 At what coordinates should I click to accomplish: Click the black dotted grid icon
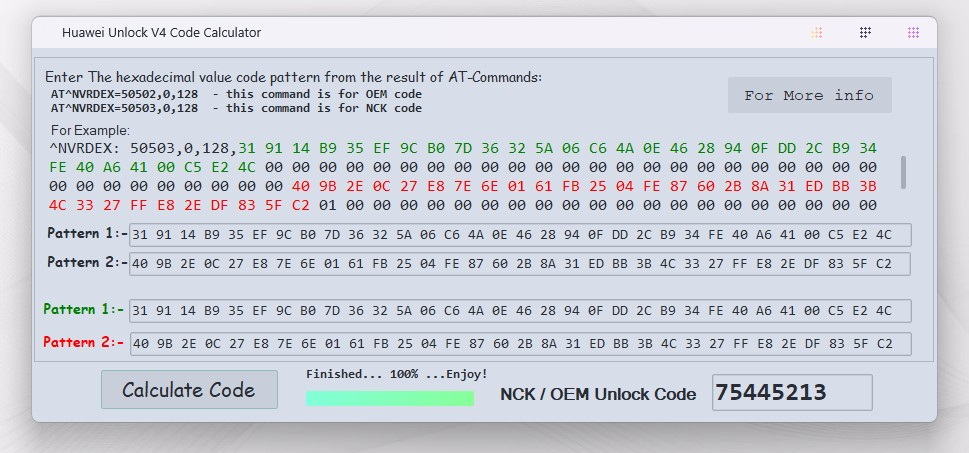pyautogui.click(x=865, y=33)
